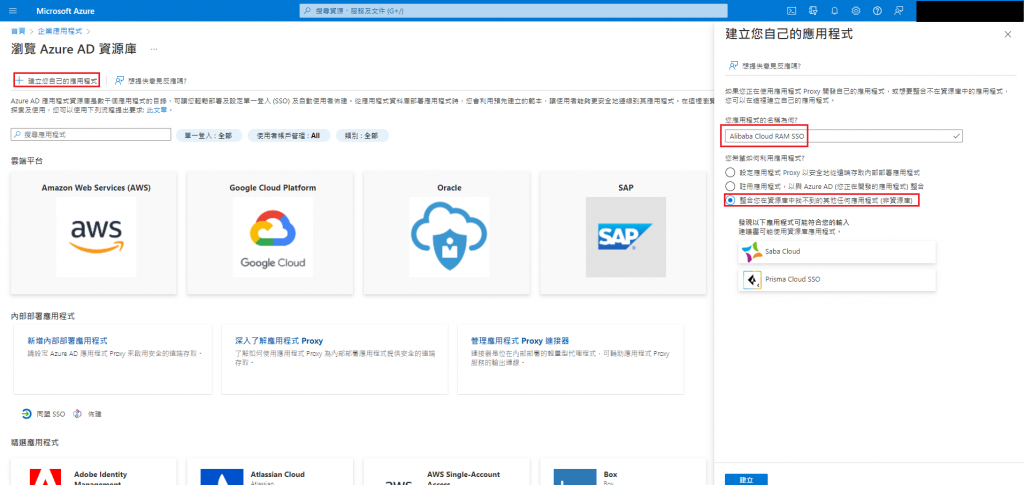Viewport: 1024px width, 485px height.
Task: Choose the suggested Saba Cloud app
Action: pos(837,251)
